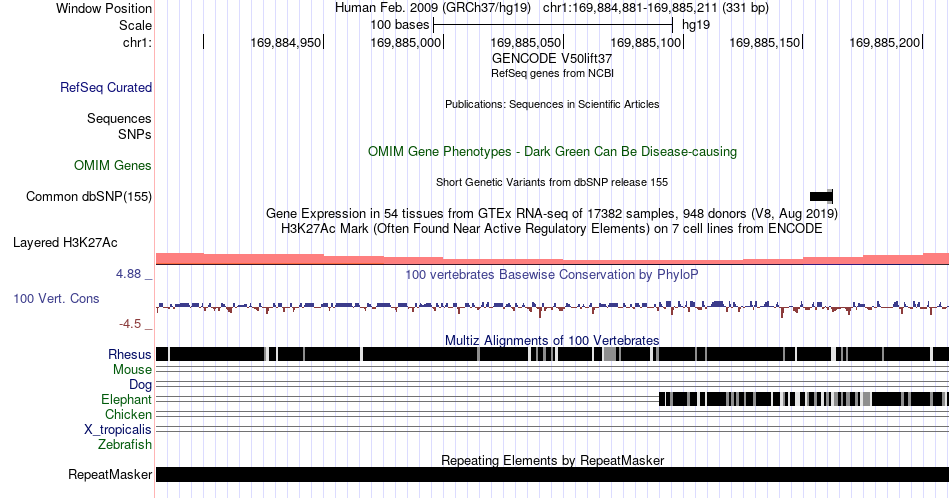
Task: Open the GENCODE V50lift37 track title
Action: coord(552,59)
